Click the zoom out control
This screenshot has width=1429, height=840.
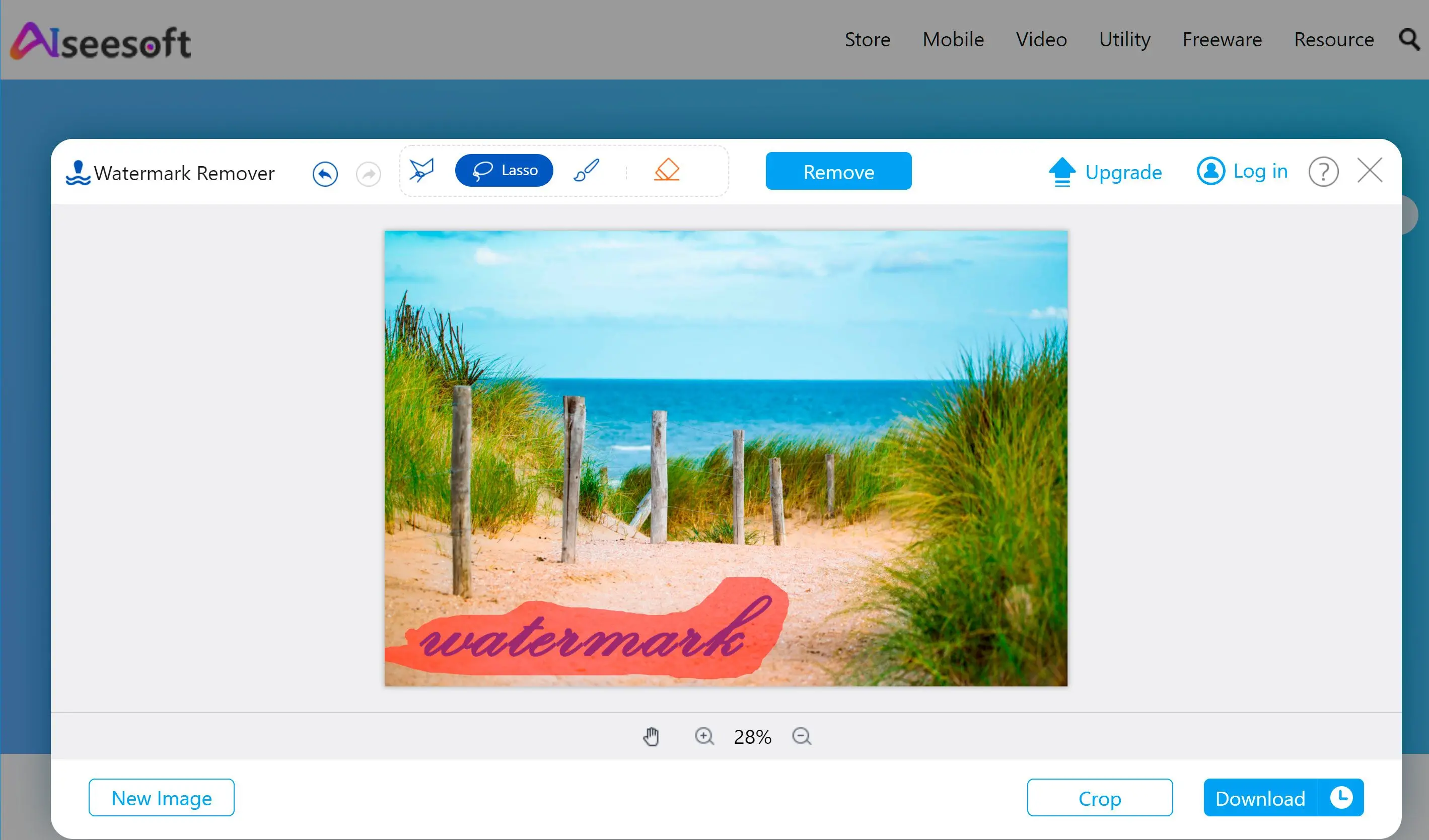point(801,736)
